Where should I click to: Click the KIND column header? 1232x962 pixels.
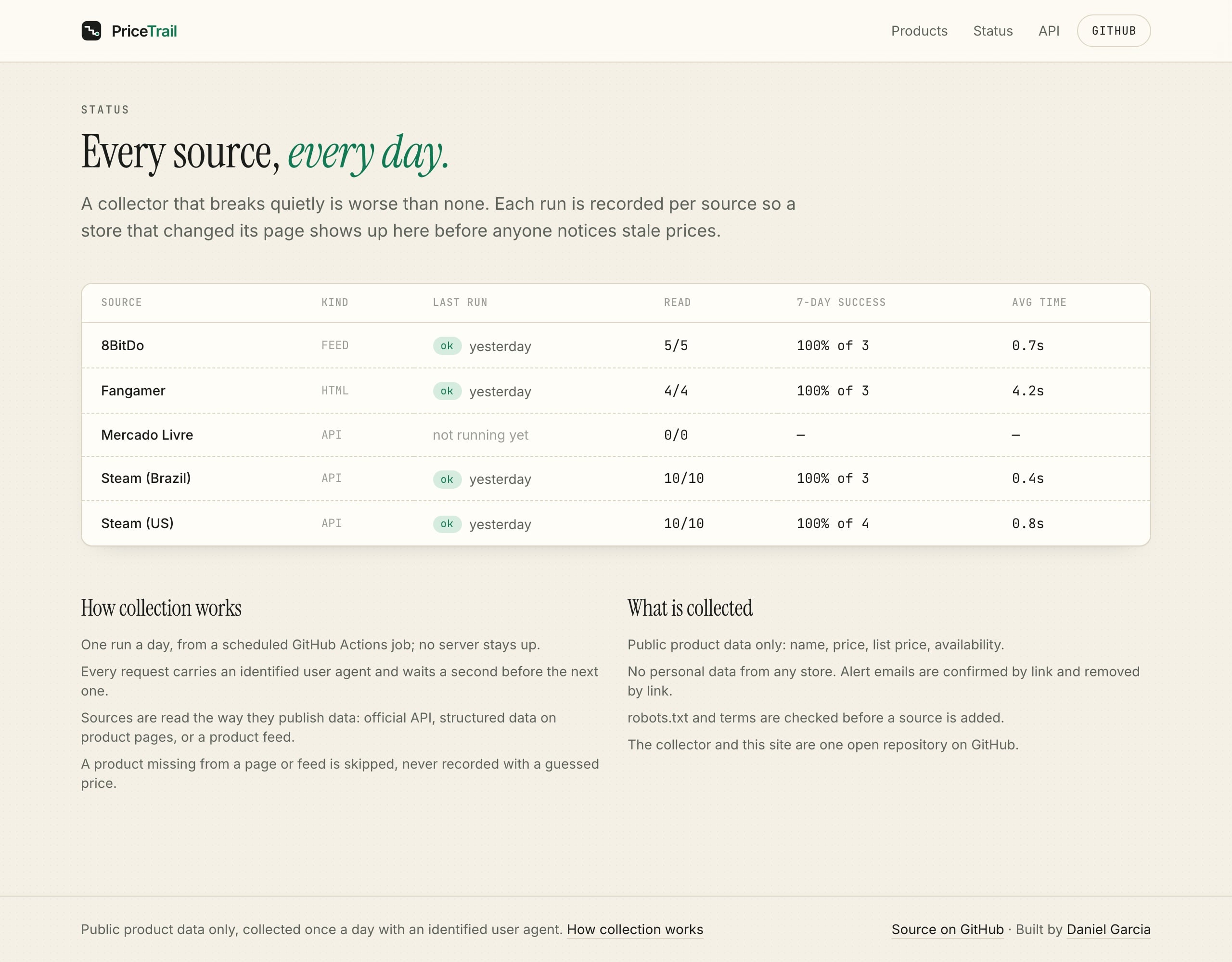pos(334,302)
